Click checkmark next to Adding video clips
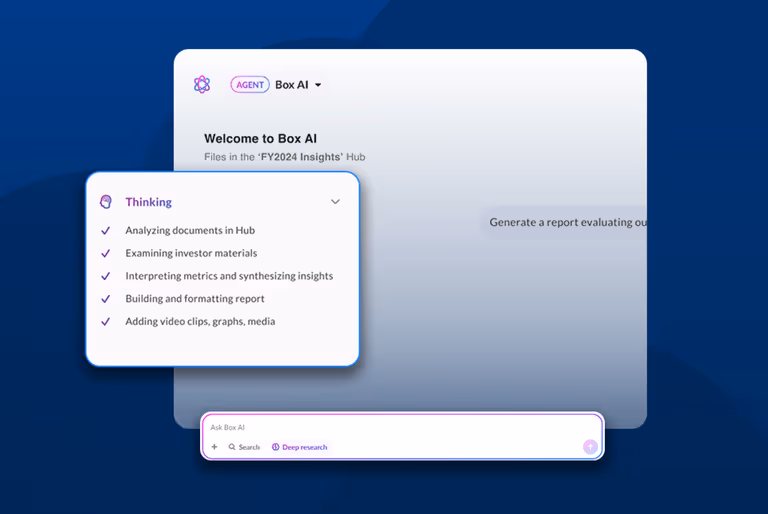768x514 pixels. coord(106,322)
